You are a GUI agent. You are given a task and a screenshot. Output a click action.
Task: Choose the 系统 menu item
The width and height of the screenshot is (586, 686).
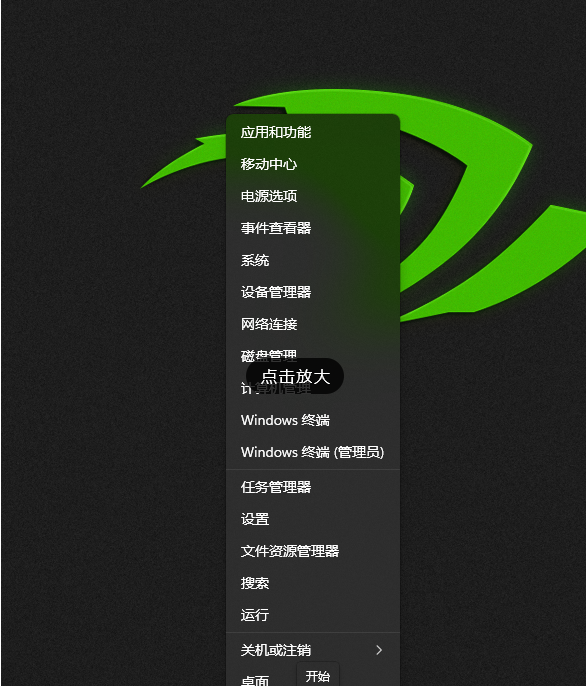tap(313, 260)
